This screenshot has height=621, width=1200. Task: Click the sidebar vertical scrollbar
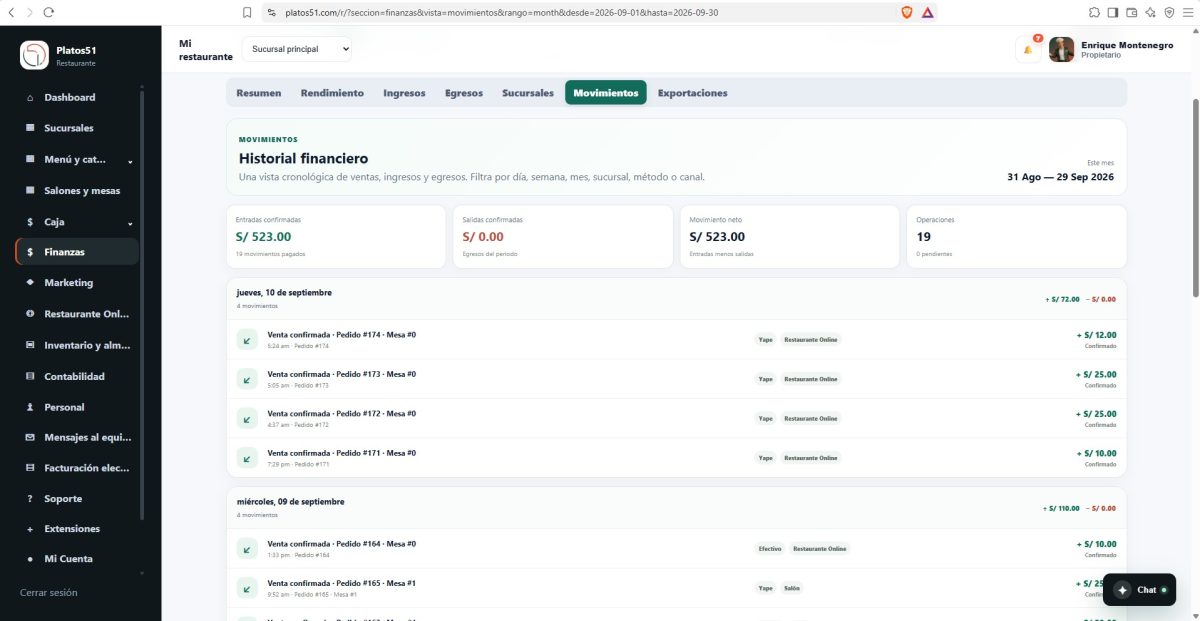click(x=142, y=305)
